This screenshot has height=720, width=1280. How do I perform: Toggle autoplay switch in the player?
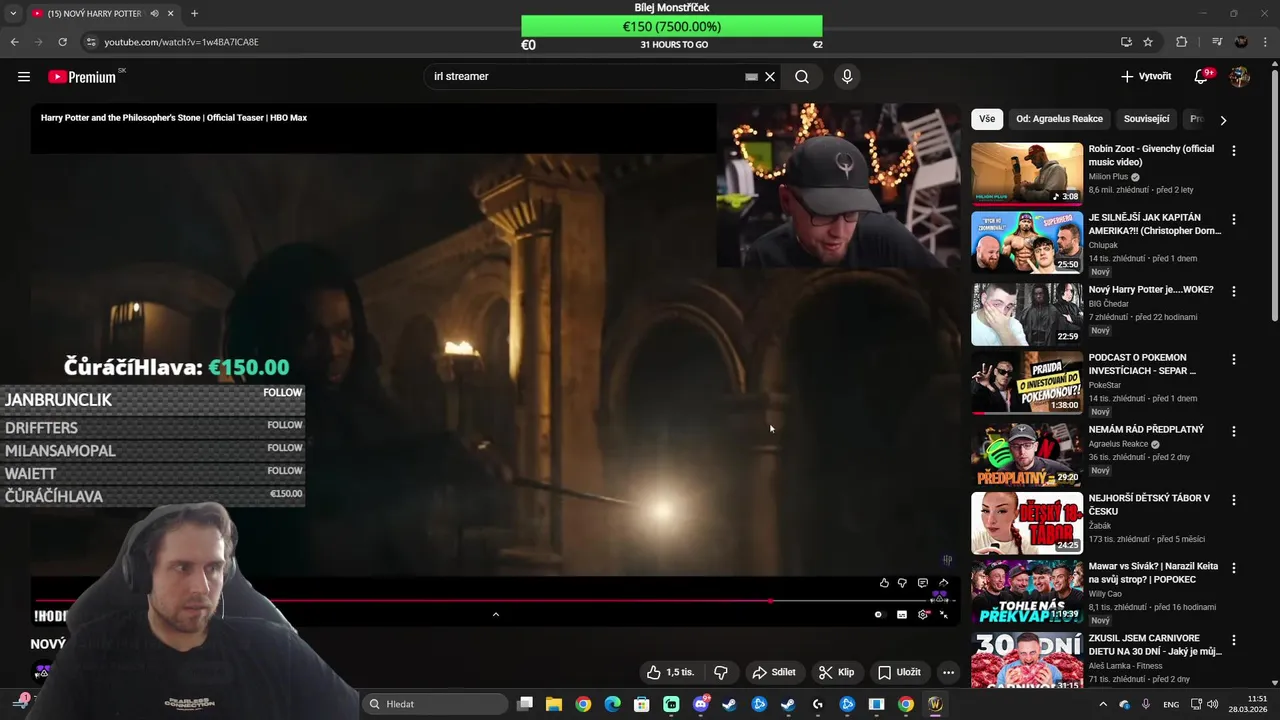click(879, 615)
